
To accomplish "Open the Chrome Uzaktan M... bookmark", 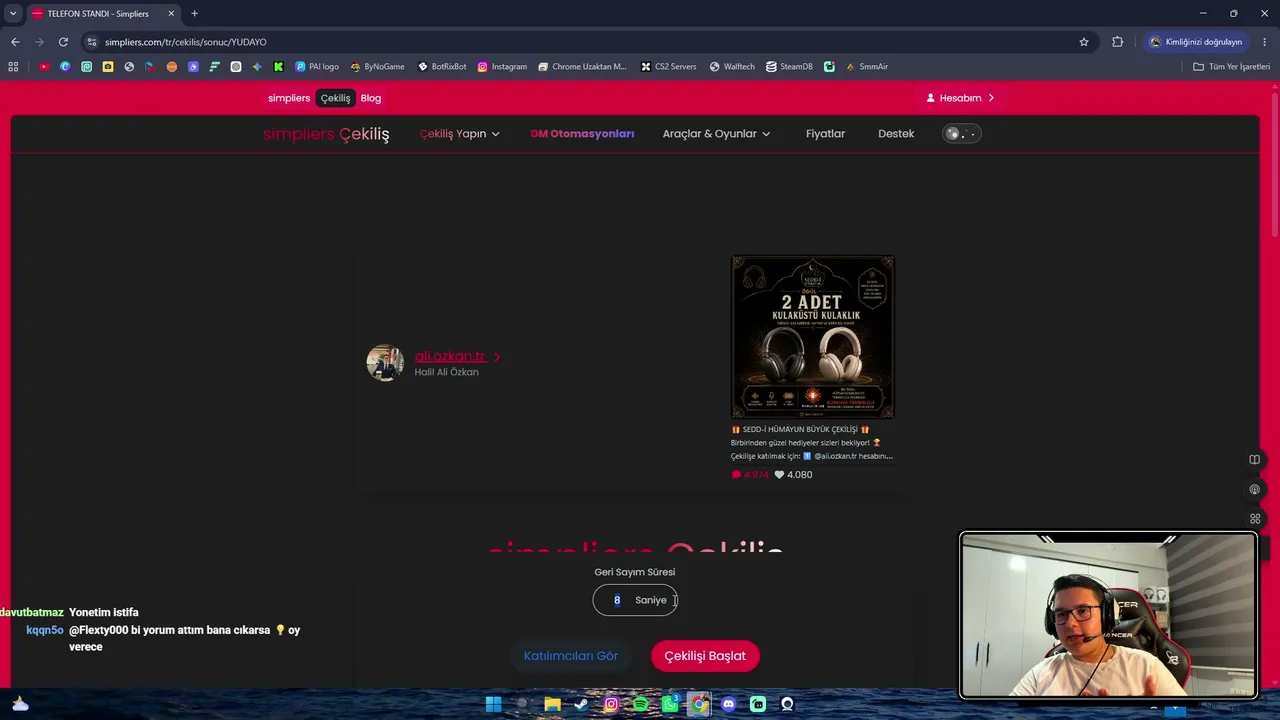I will (x=582, y=67).
